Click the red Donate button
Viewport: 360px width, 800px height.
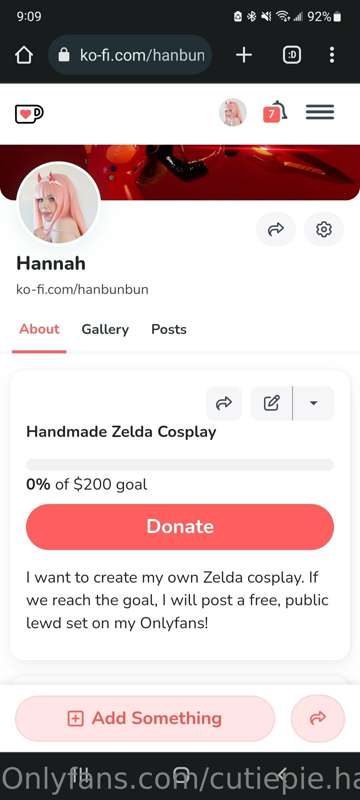coord(180,527)
